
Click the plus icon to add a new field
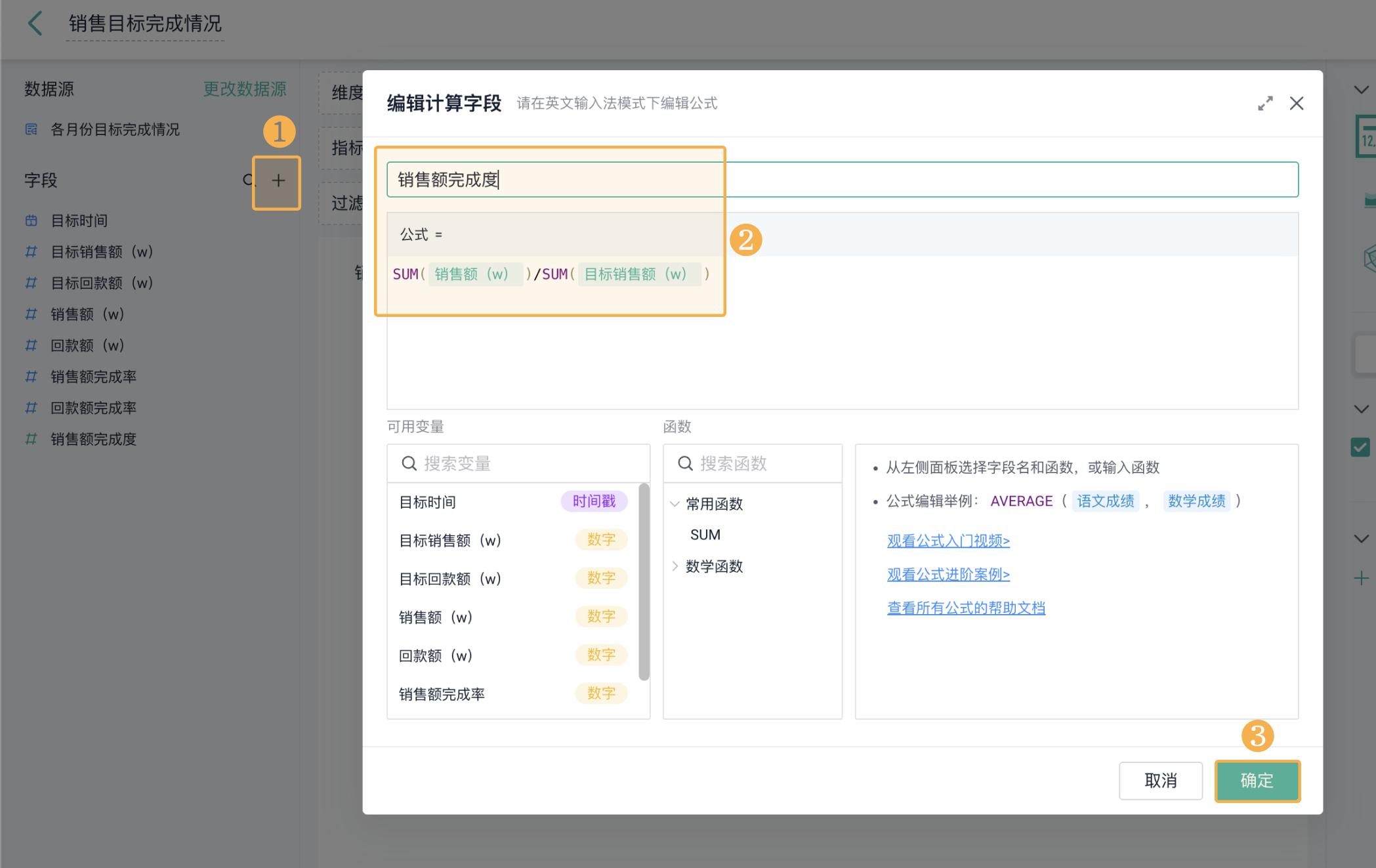coord(278,181)
